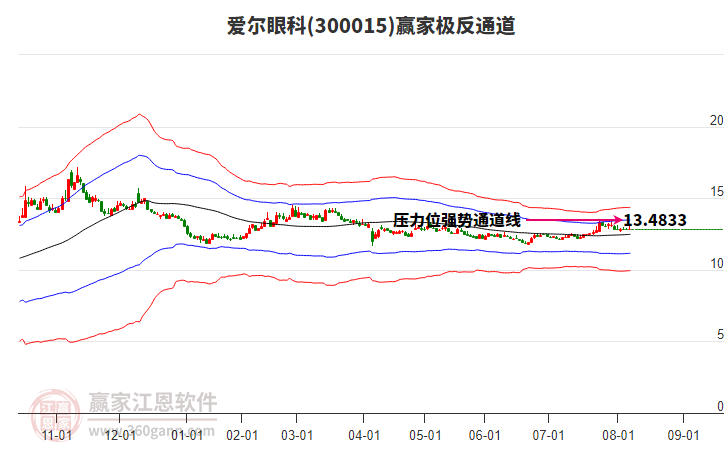Click the 03-01 date label
Viewport: 726px width, 450px height.
297,436
